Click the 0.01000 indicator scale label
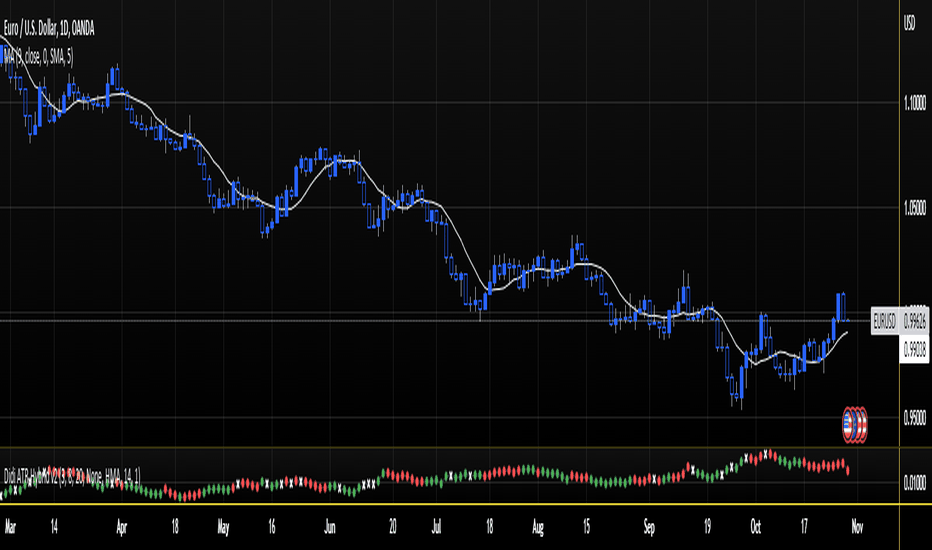Screen dimensions: 932x550 914,483
